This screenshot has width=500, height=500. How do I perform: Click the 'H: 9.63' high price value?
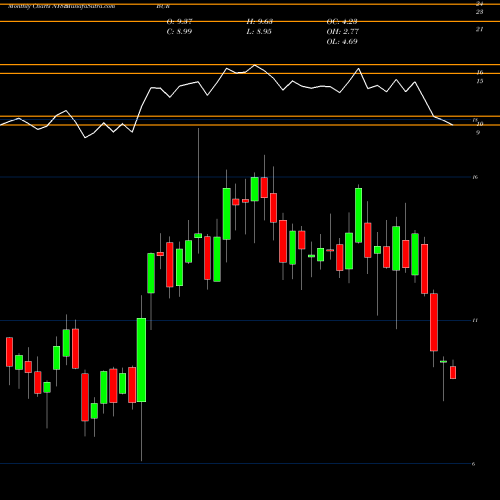(260, 22)
